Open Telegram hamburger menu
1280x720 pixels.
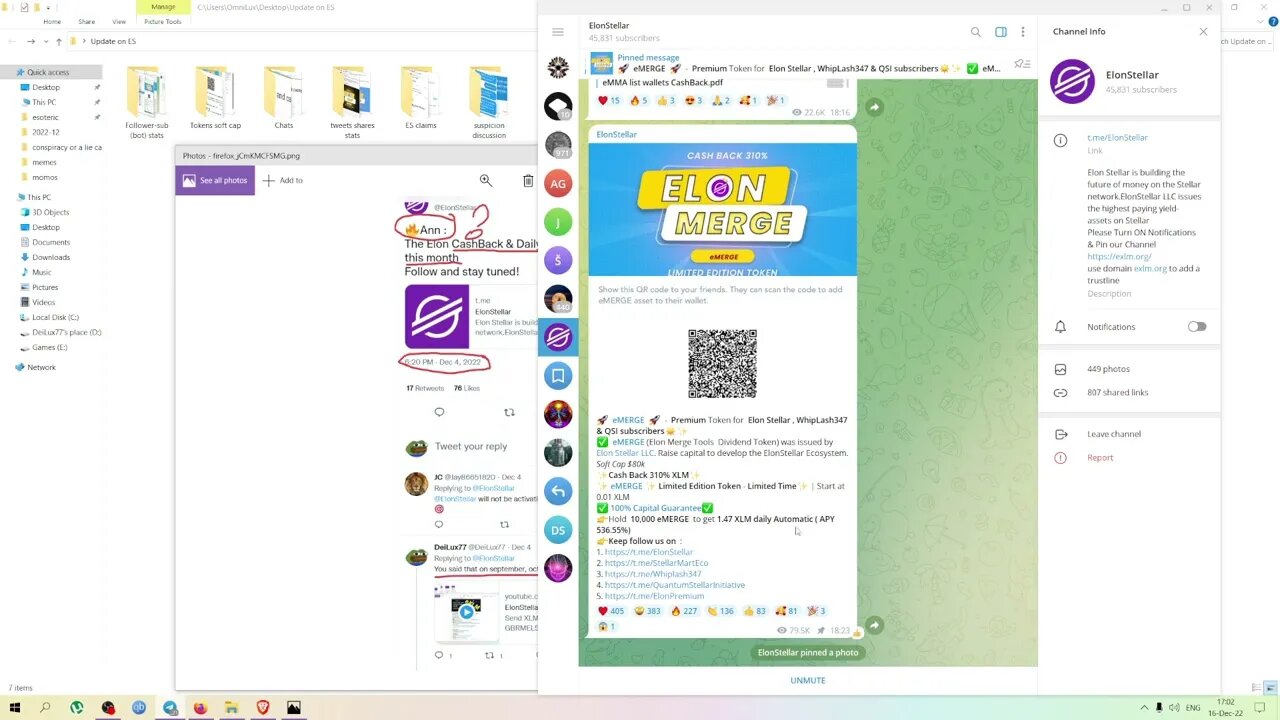click(558, 32)
